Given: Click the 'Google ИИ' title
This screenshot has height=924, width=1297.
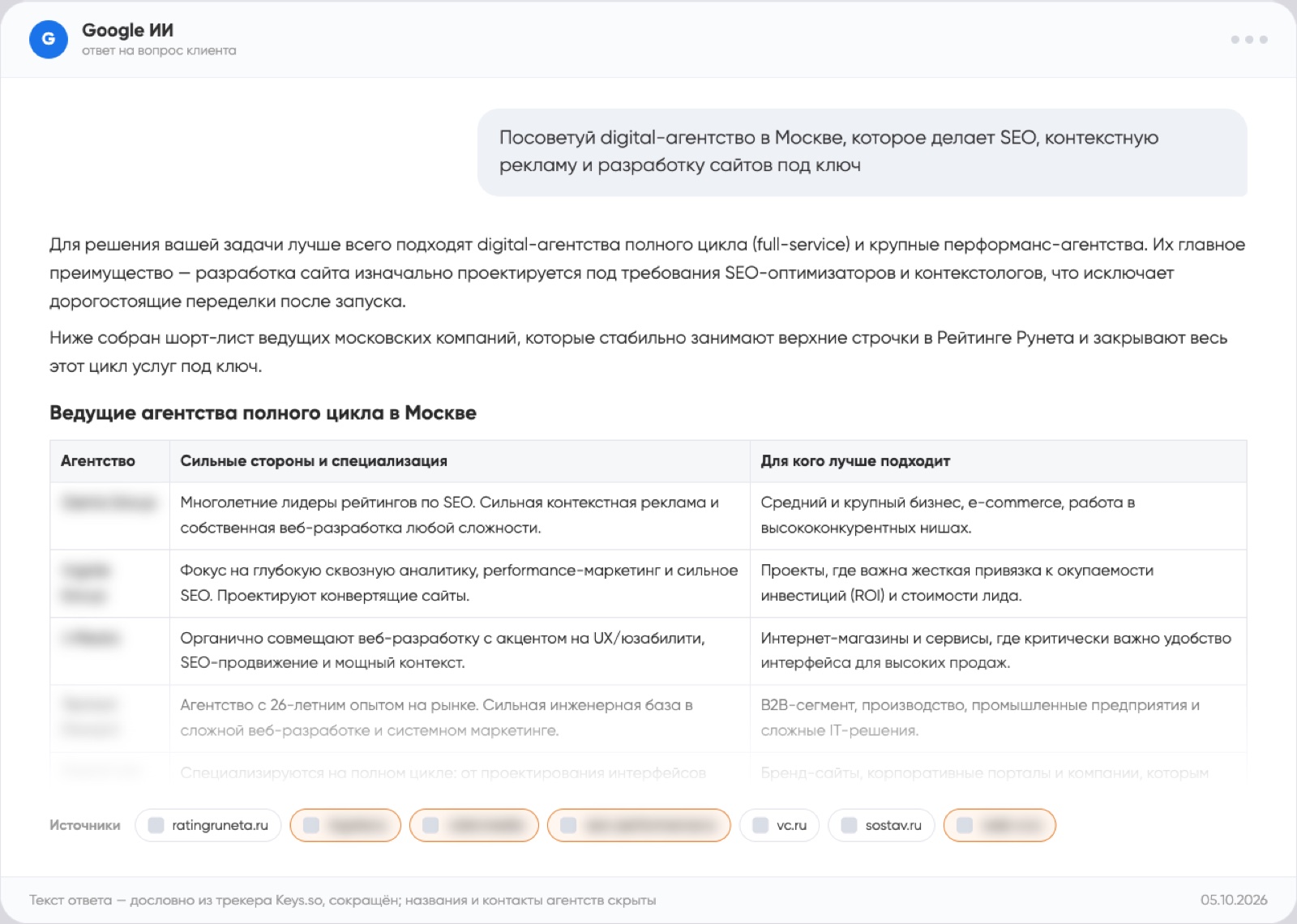Looking at the screenshot, I should [x=127, y=30].
